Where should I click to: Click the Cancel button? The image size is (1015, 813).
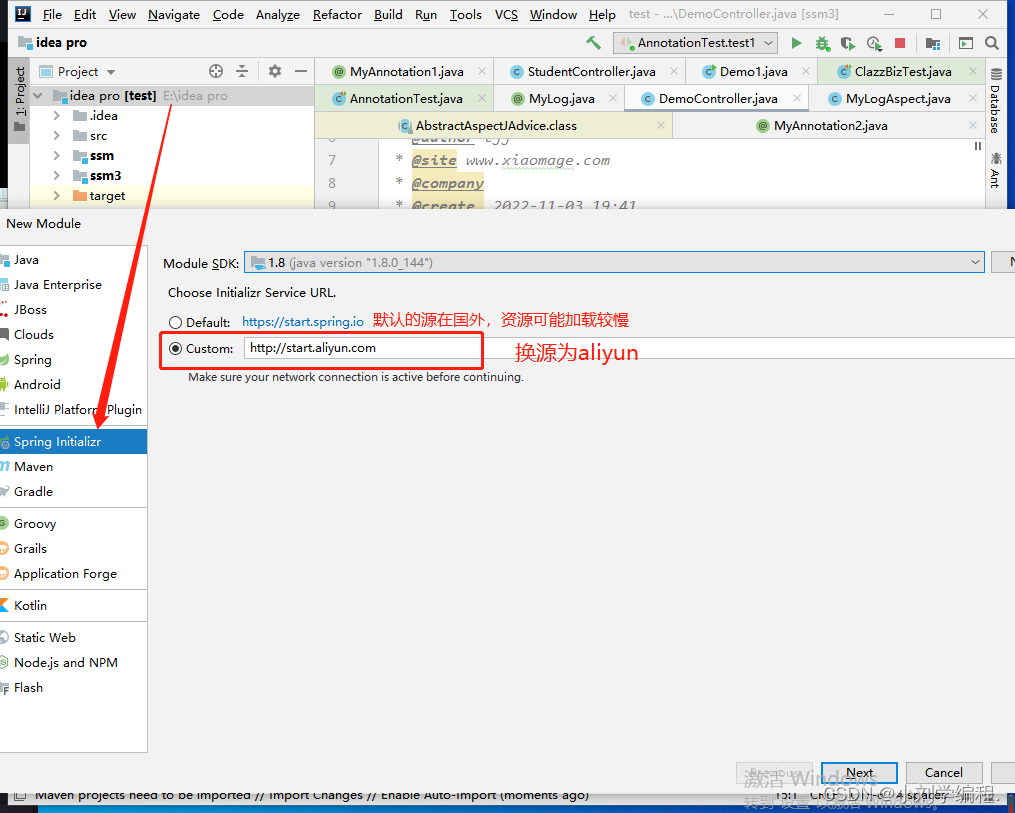(x=944, y=772)
